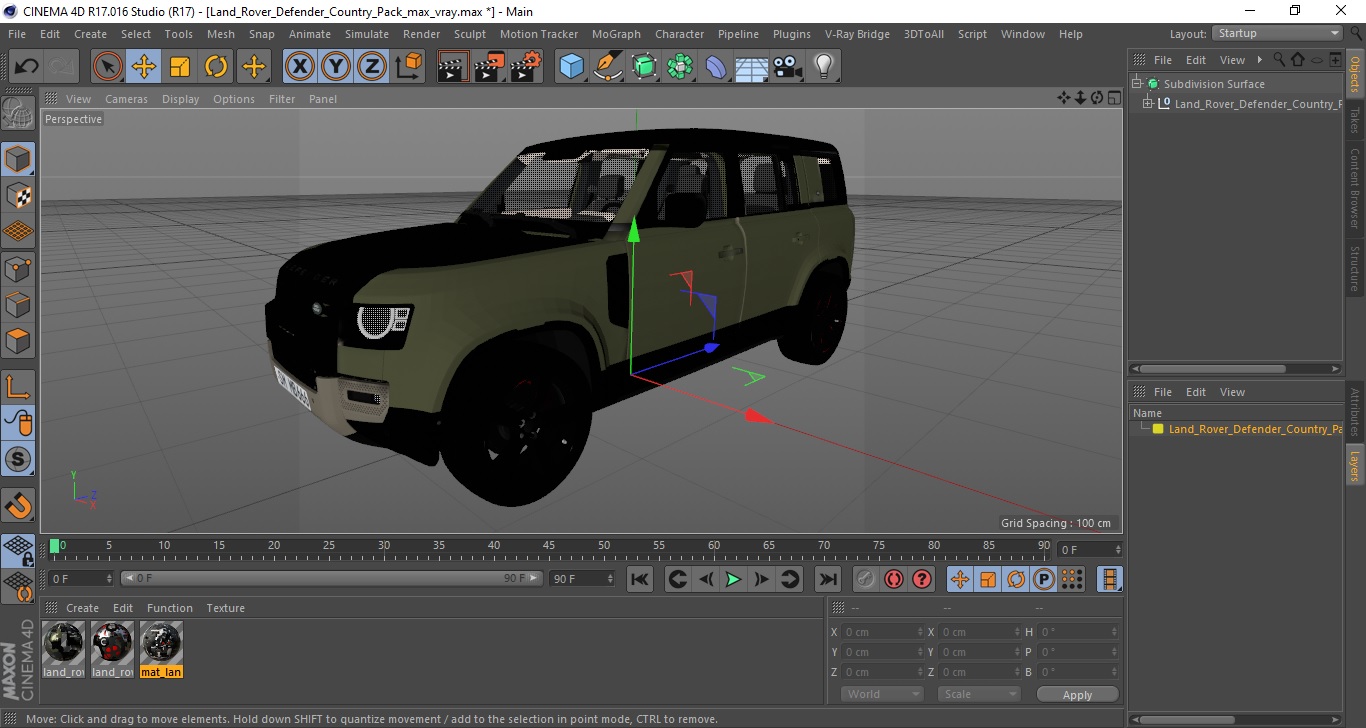Click the magnet snapping icon
Viewport: 1366px width, 728px height.
[18, 505]
